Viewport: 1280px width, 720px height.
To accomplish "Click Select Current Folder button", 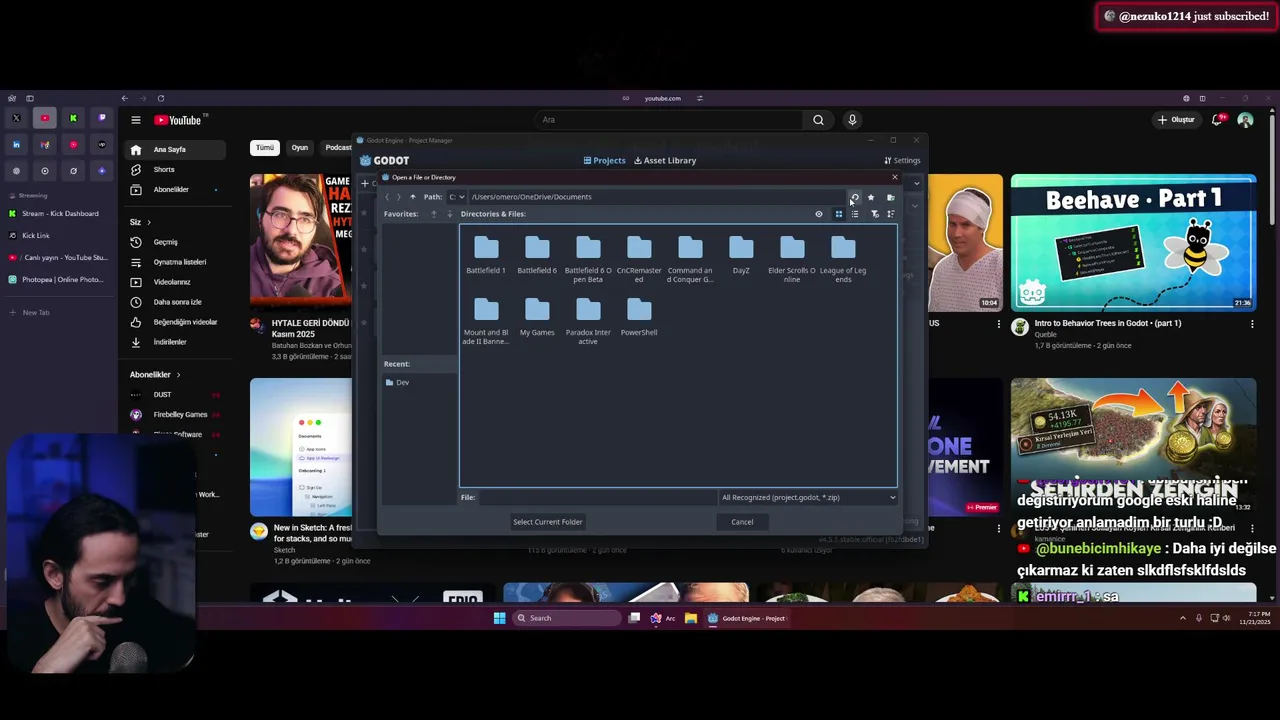I will pos(547,522).
